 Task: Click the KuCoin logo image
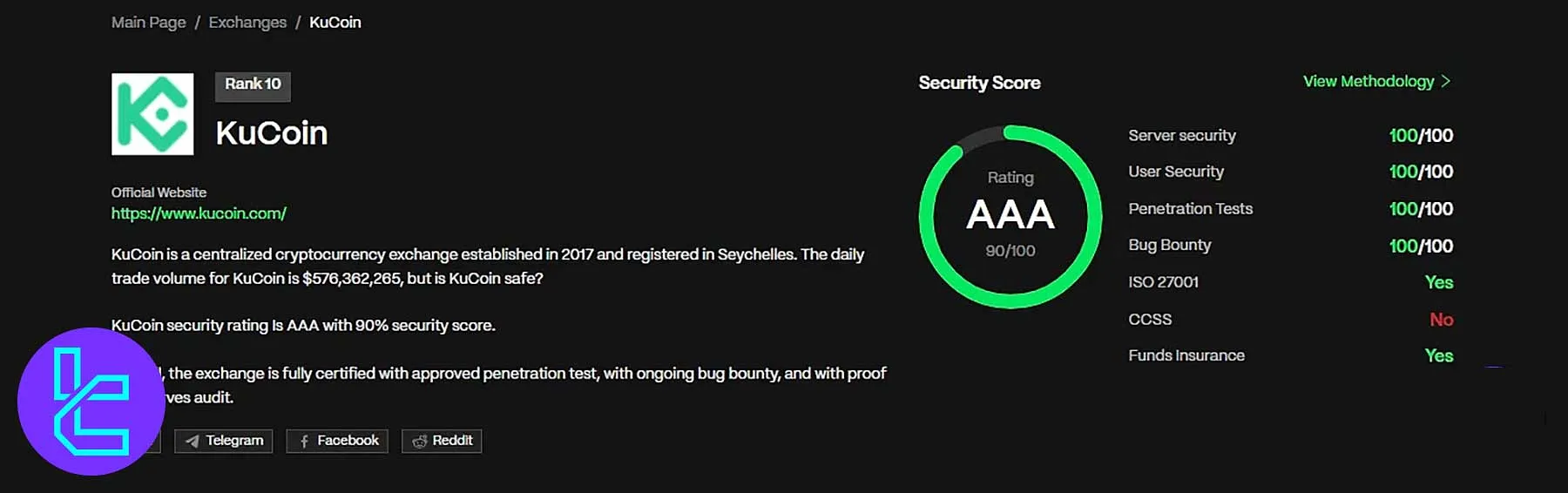coord(152,114)
